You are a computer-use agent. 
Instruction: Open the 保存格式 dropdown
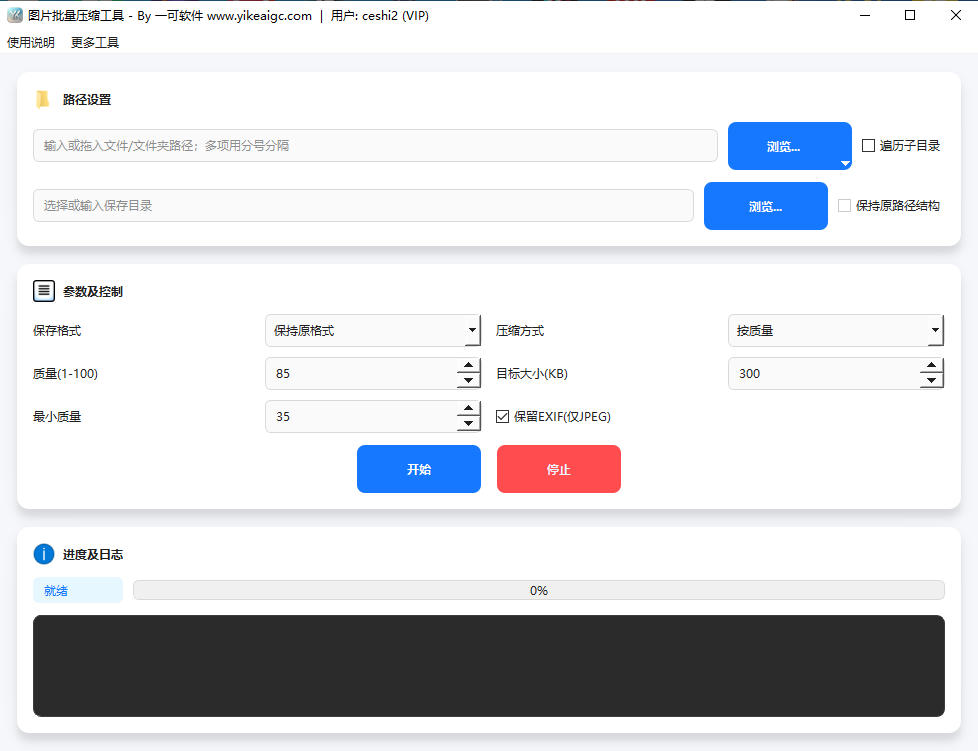point(372,330)
